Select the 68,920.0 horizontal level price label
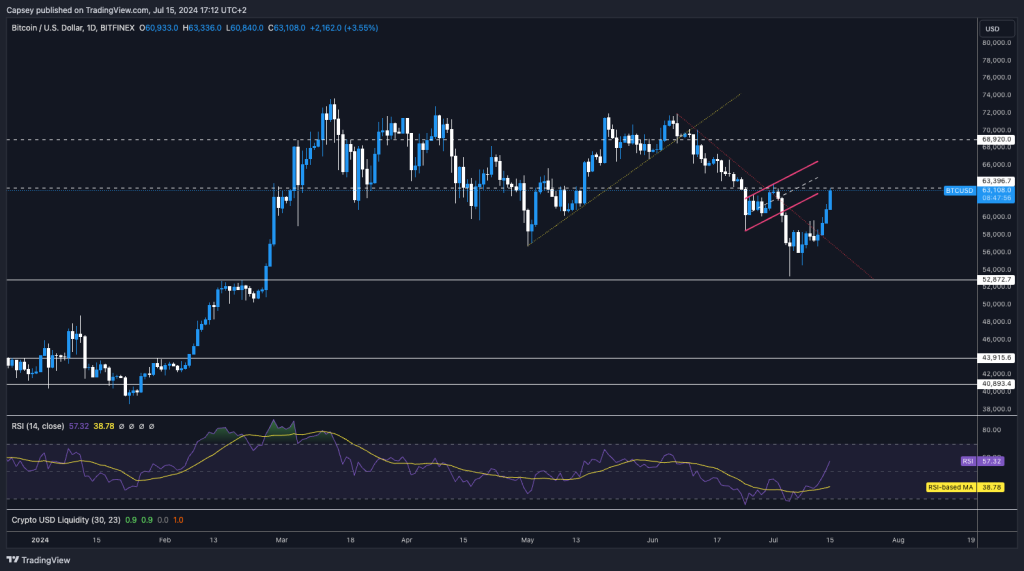 [998, 140]
